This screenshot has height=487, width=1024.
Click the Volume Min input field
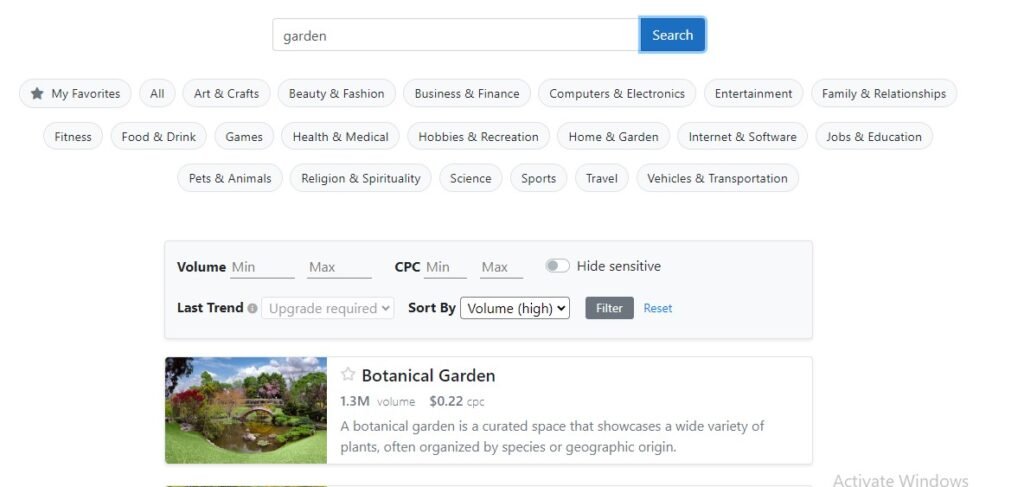pos(262,267)
